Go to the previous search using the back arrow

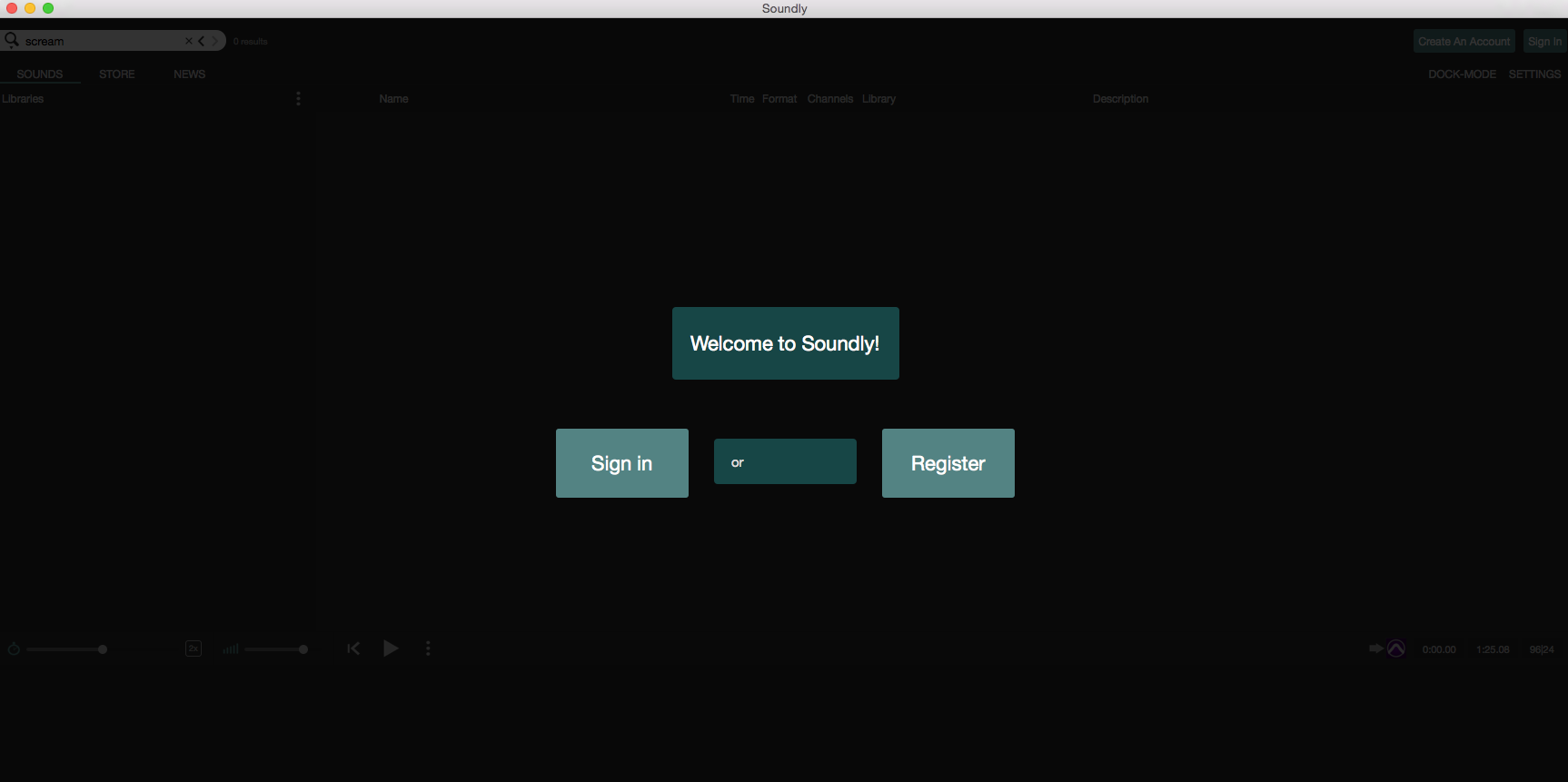click(202, 41)
